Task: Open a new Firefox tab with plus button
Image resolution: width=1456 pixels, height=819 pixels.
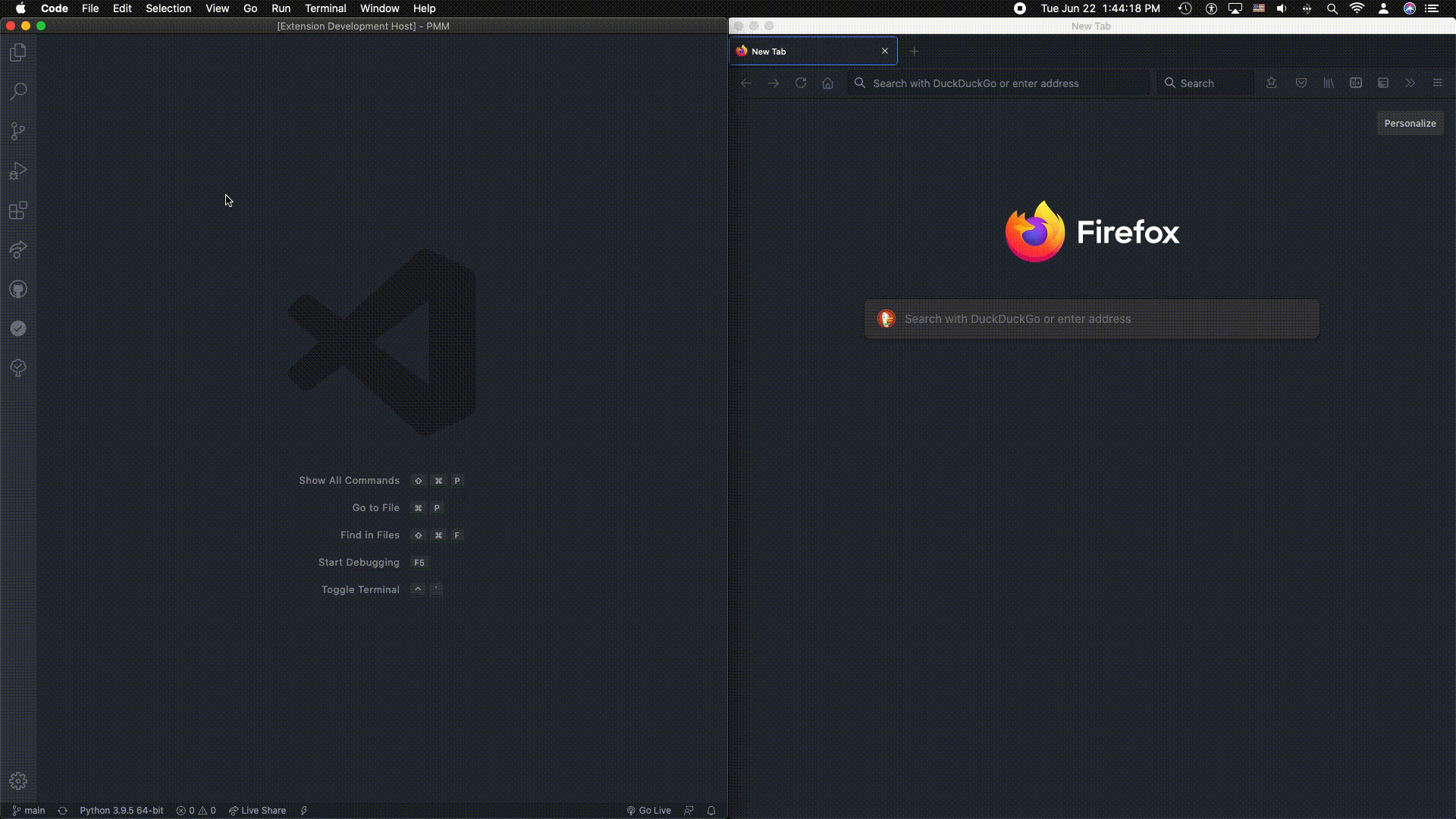Action: (914, 52)
